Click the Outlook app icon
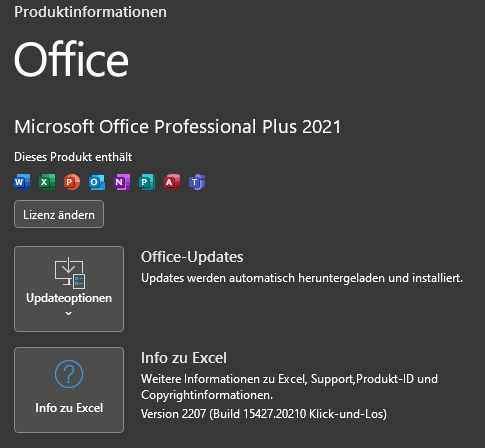485x448 pixels. pos(97,182)
